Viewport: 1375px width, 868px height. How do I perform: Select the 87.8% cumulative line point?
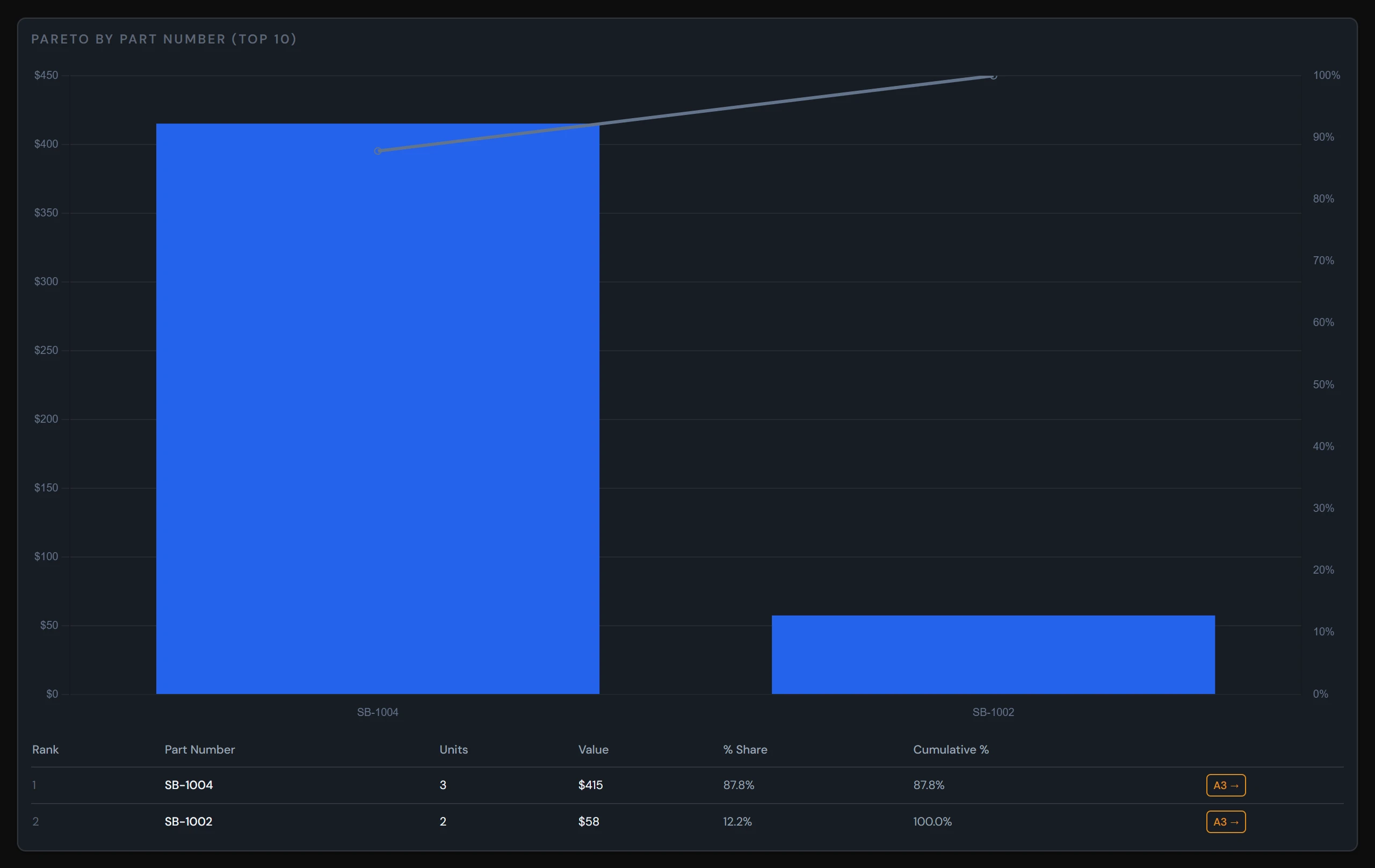pos(378,151)
